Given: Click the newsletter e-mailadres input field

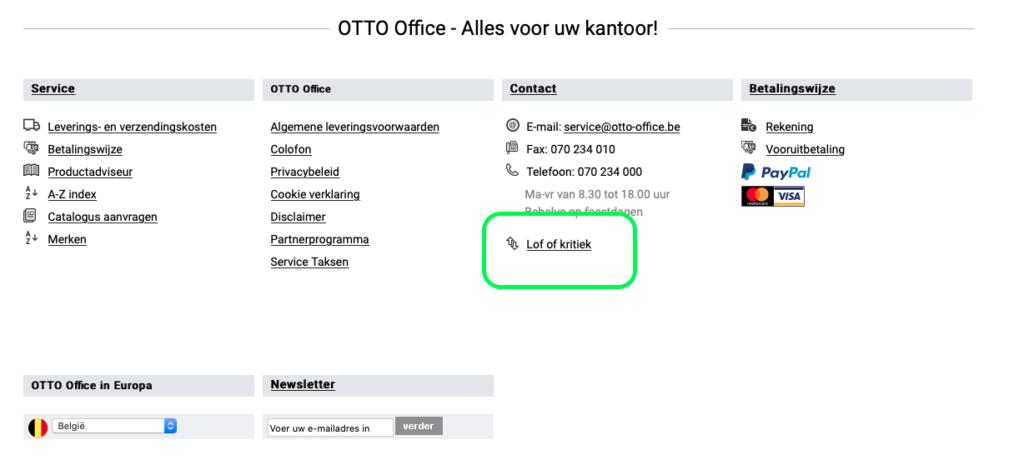Looking at the screenshot, I should pos(330,428).
